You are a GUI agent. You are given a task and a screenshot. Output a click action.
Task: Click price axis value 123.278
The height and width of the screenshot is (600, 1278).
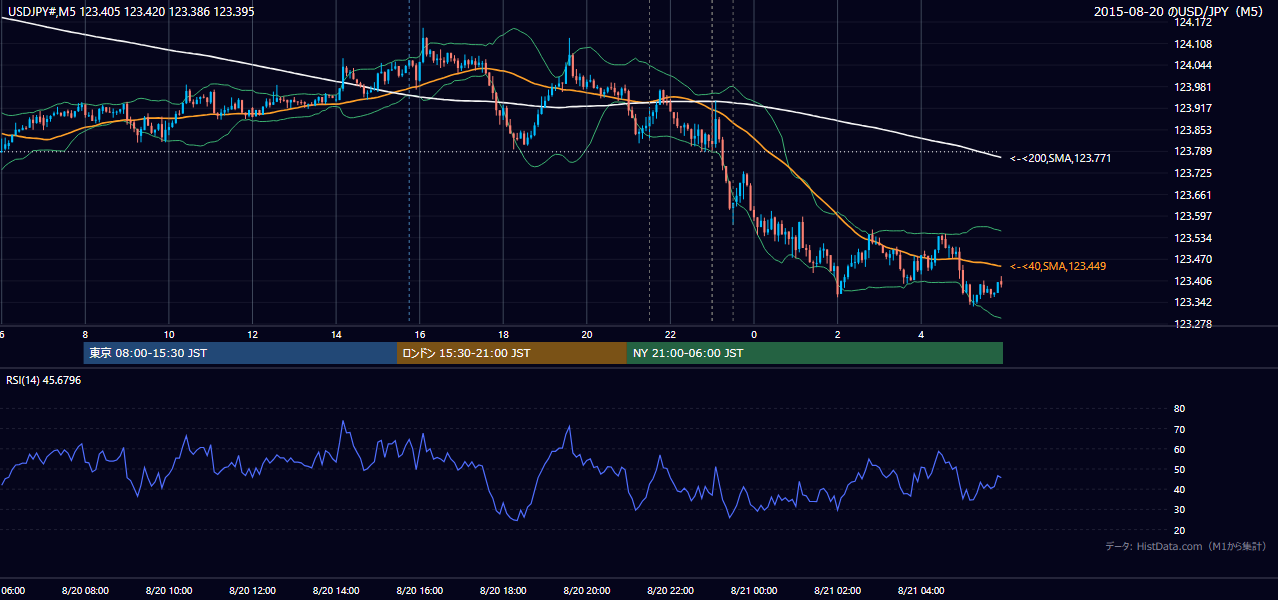click(x=1195, y=324)
